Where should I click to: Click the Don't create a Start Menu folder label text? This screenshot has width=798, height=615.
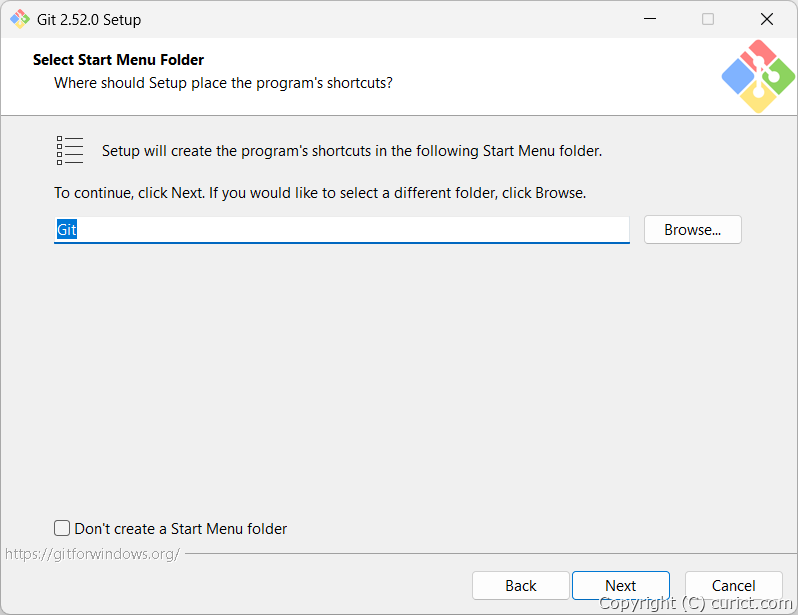tap(181, 528)
